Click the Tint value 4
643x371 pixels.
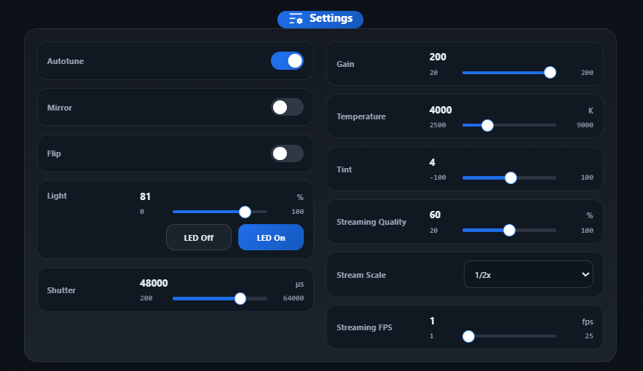432,163
